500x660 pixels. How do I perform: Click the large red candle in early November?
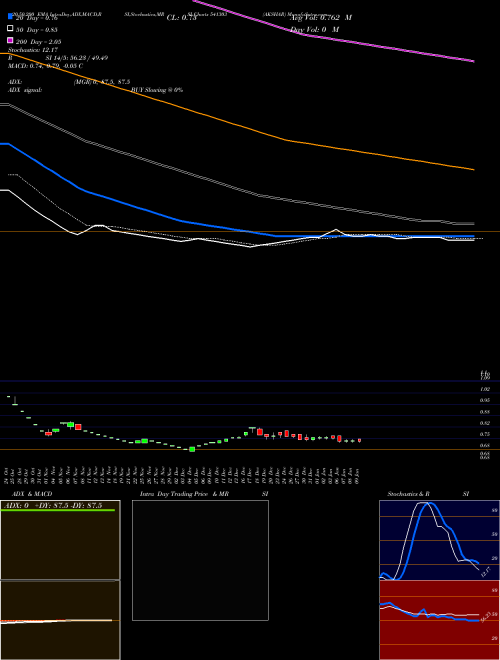[78, 427]
